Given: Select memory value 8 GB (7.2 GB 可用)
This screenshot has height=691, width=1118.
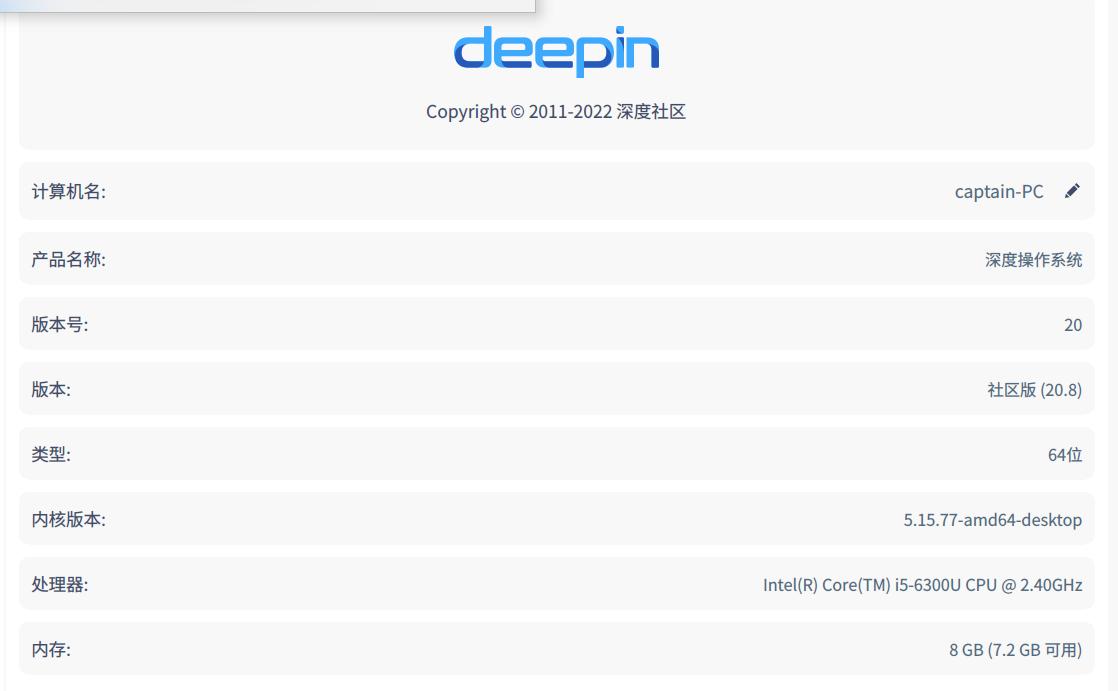Looking at the screenshot, I should pos(1015,650).
